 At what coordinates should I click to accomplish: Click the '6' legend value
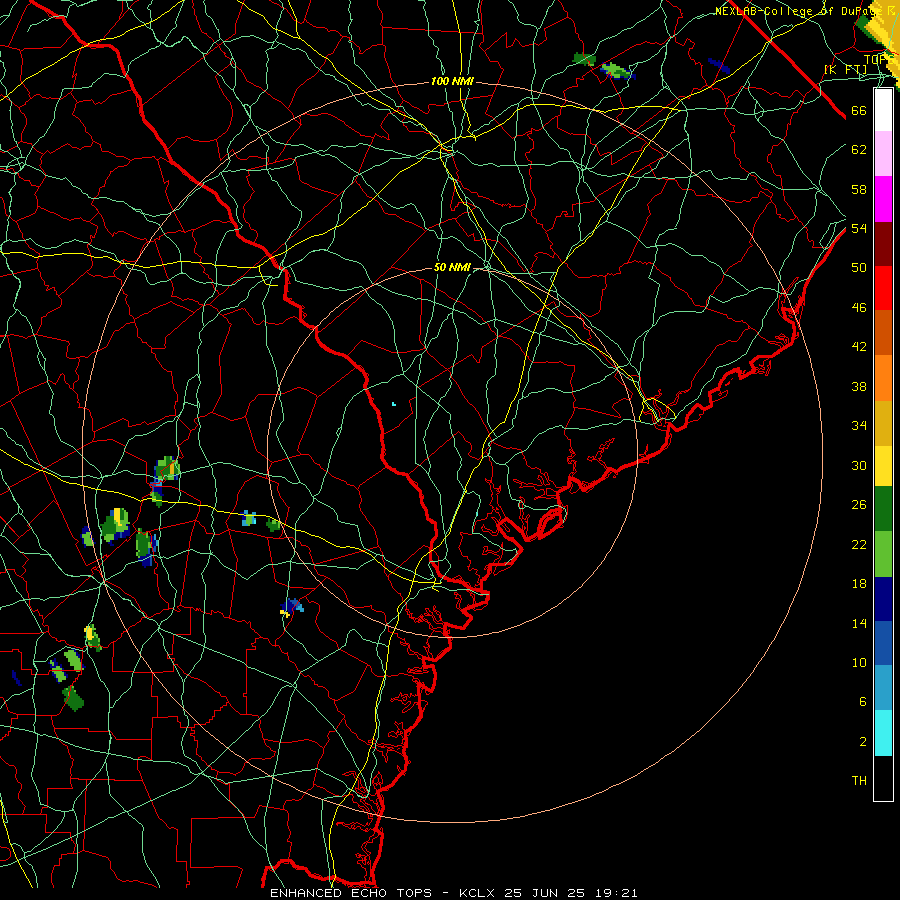tap(863, 701)
